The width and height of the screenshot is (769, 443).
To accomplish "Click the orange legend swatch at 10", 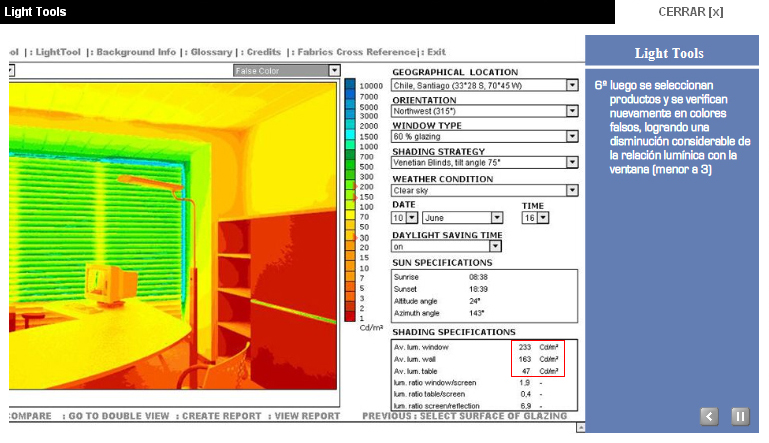I will (350, 266).
